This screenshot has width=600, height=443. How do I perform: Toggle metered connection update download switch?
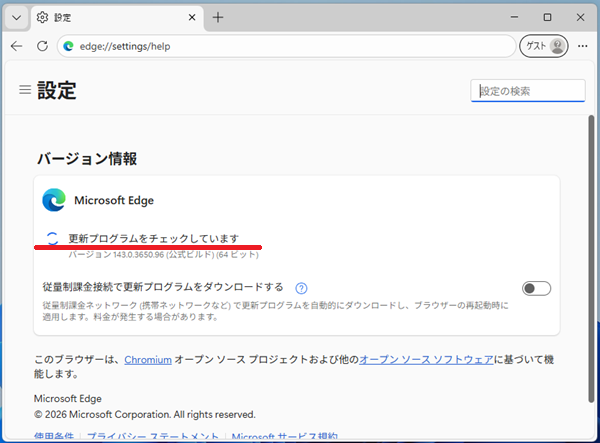[x=536, y=288]
